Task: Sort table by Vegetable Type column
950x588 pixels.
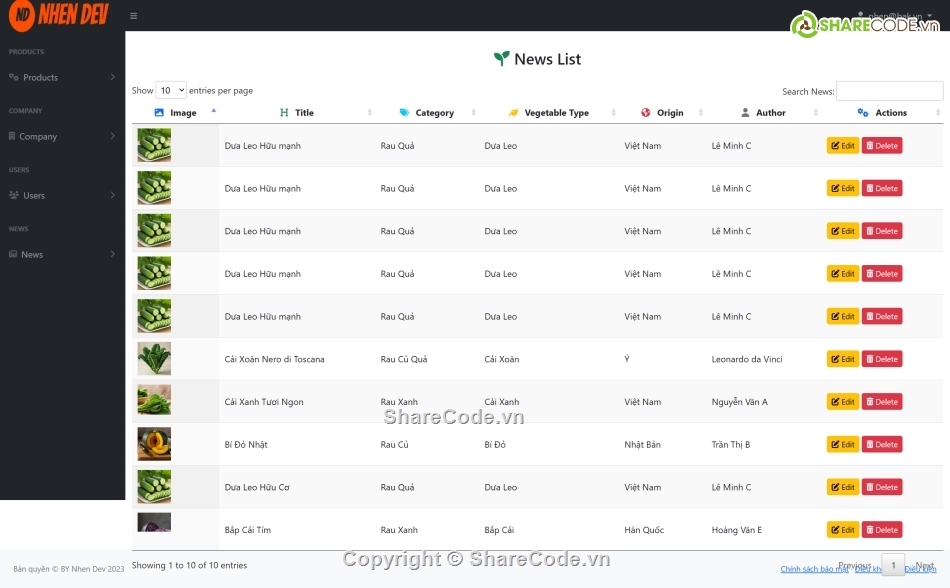Action: pyautogui.click(x=549, y=113)
